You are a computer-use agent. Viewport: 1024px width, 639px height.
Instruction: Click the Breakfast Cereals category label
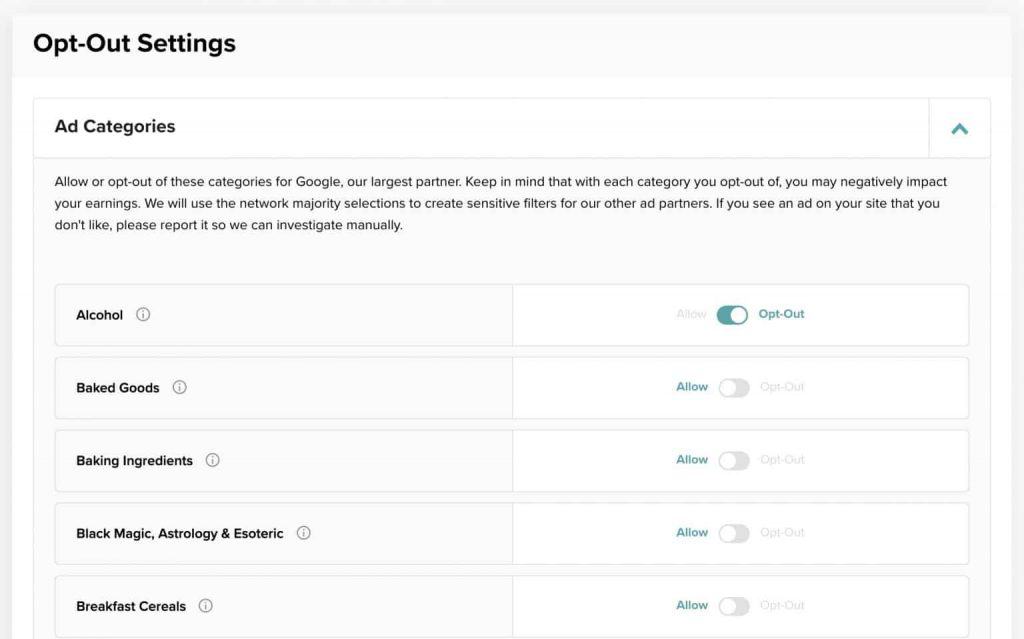click(131, 606)
